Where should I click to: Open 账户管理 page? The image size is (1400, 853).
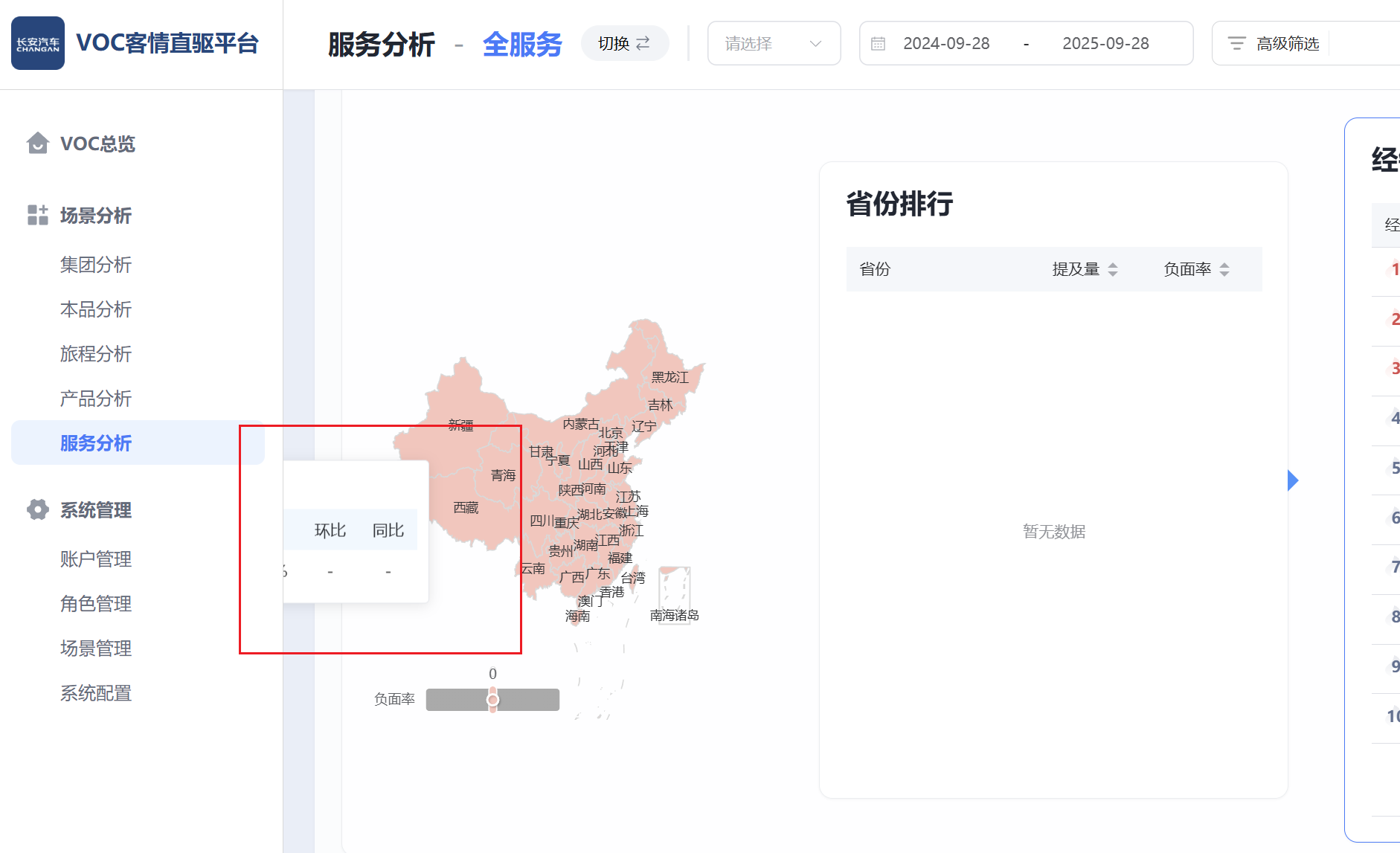click(95, 559)
